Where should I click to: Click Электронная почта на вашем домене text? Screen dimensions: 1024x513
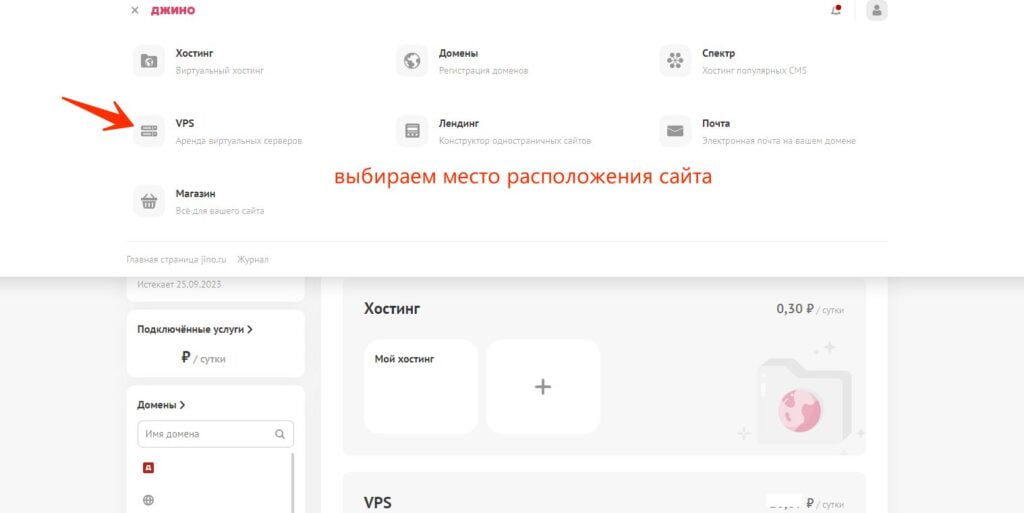pyautogui.click(x=778, y=141)
